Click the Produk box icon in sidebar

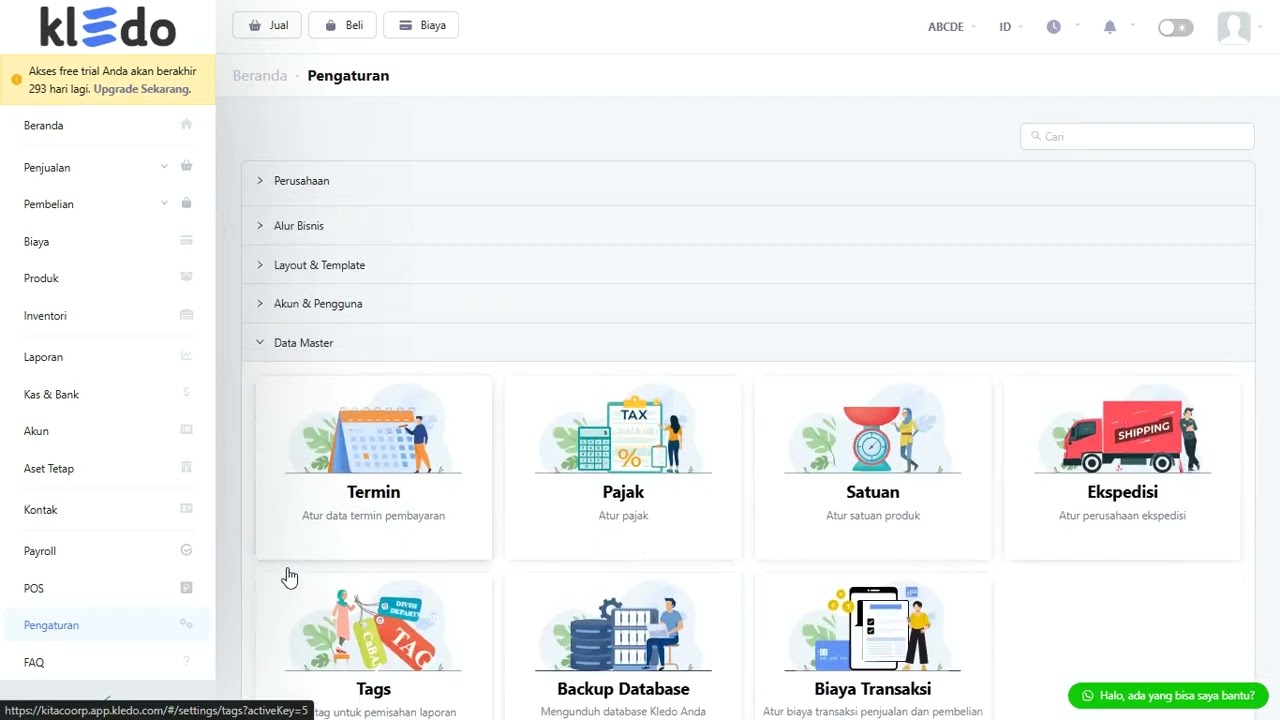pyautogui.click(x=186, y=277)
